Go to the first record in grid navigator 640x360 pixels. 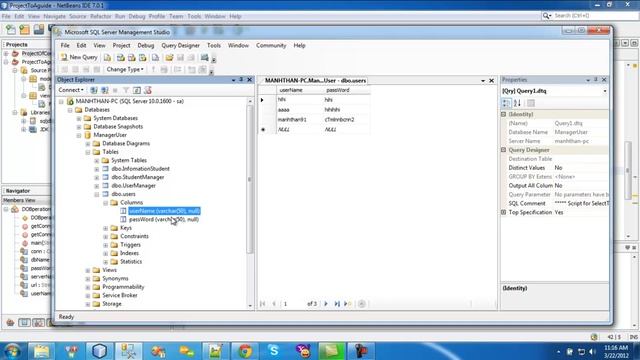pyautogui.click(x=262, y=304)
